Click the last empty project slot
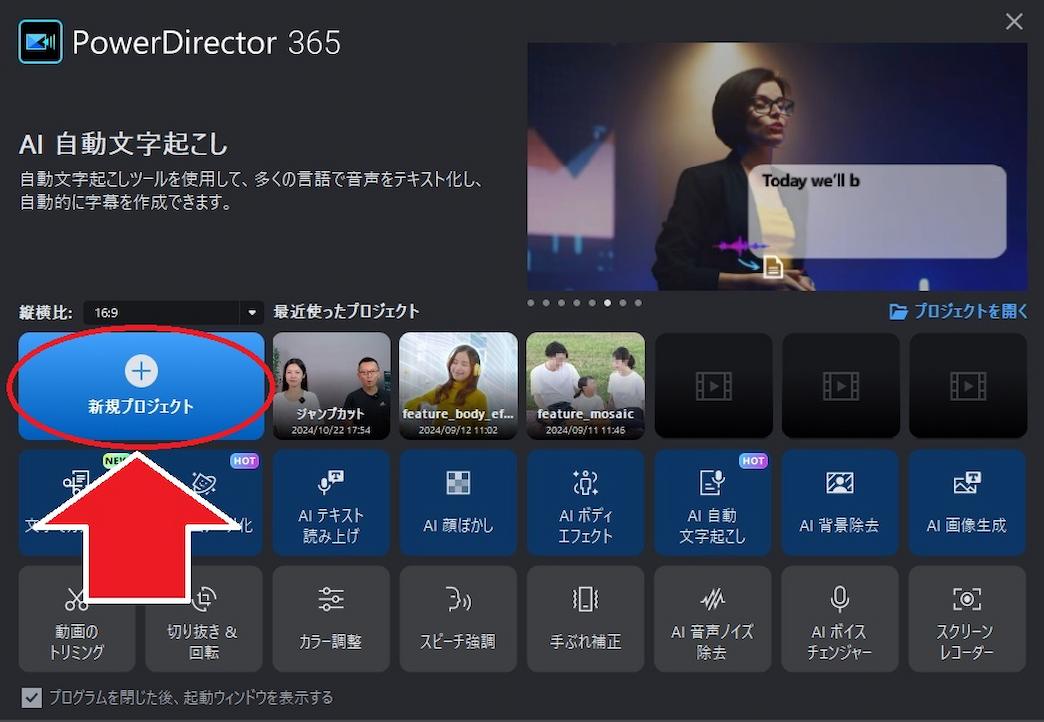The width and height of the screenshot is (1044, 722). (x=967, y=386)
